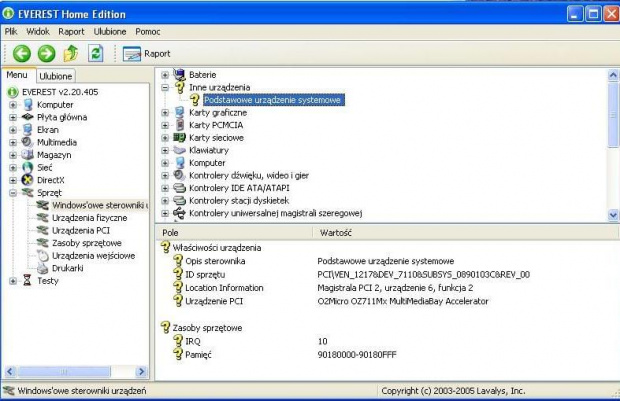Screen dimensions: 620x401
Task: Select Urządzenia PCI in left tree
Action: coord(81,231)
